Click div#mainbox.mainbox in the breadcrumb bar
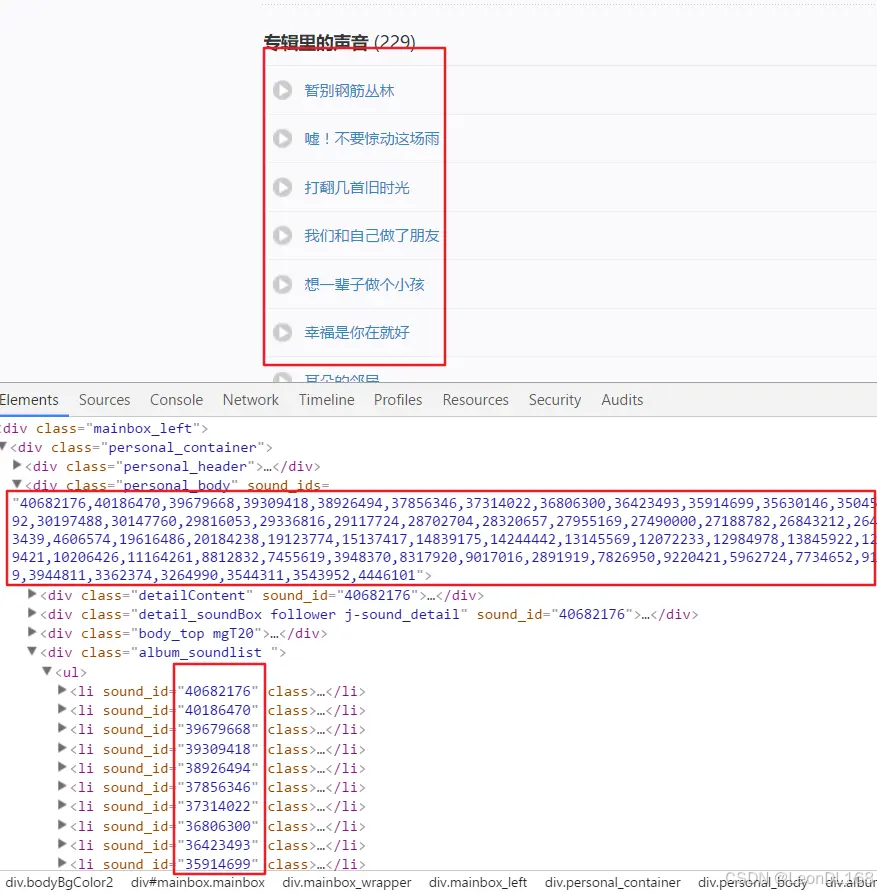Screen dimensions: 877x893 (198, 882)
